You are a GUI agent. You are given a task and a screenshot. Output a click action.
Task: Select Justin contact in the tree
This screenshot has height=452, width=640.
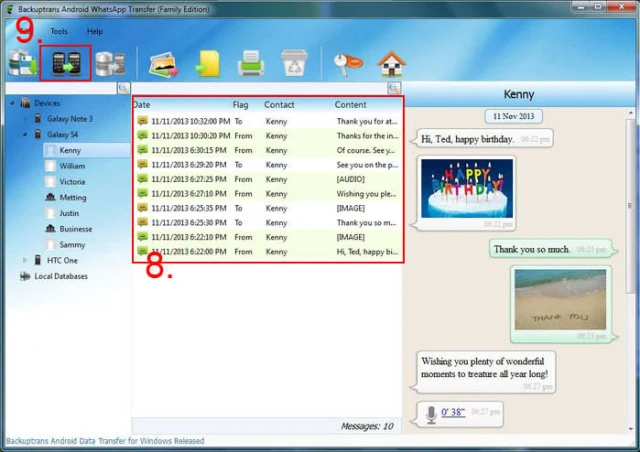tap(69, 213)
